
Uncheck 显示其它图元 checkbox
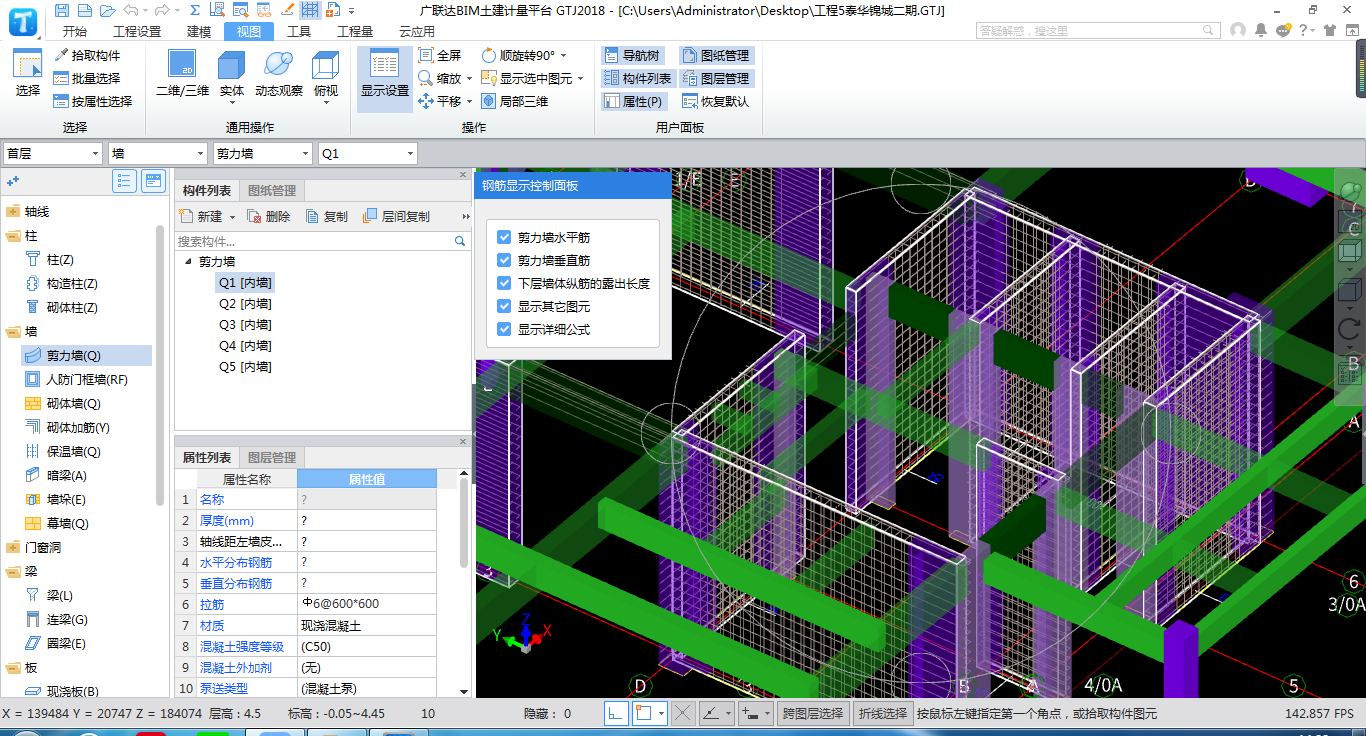(504, 306)
